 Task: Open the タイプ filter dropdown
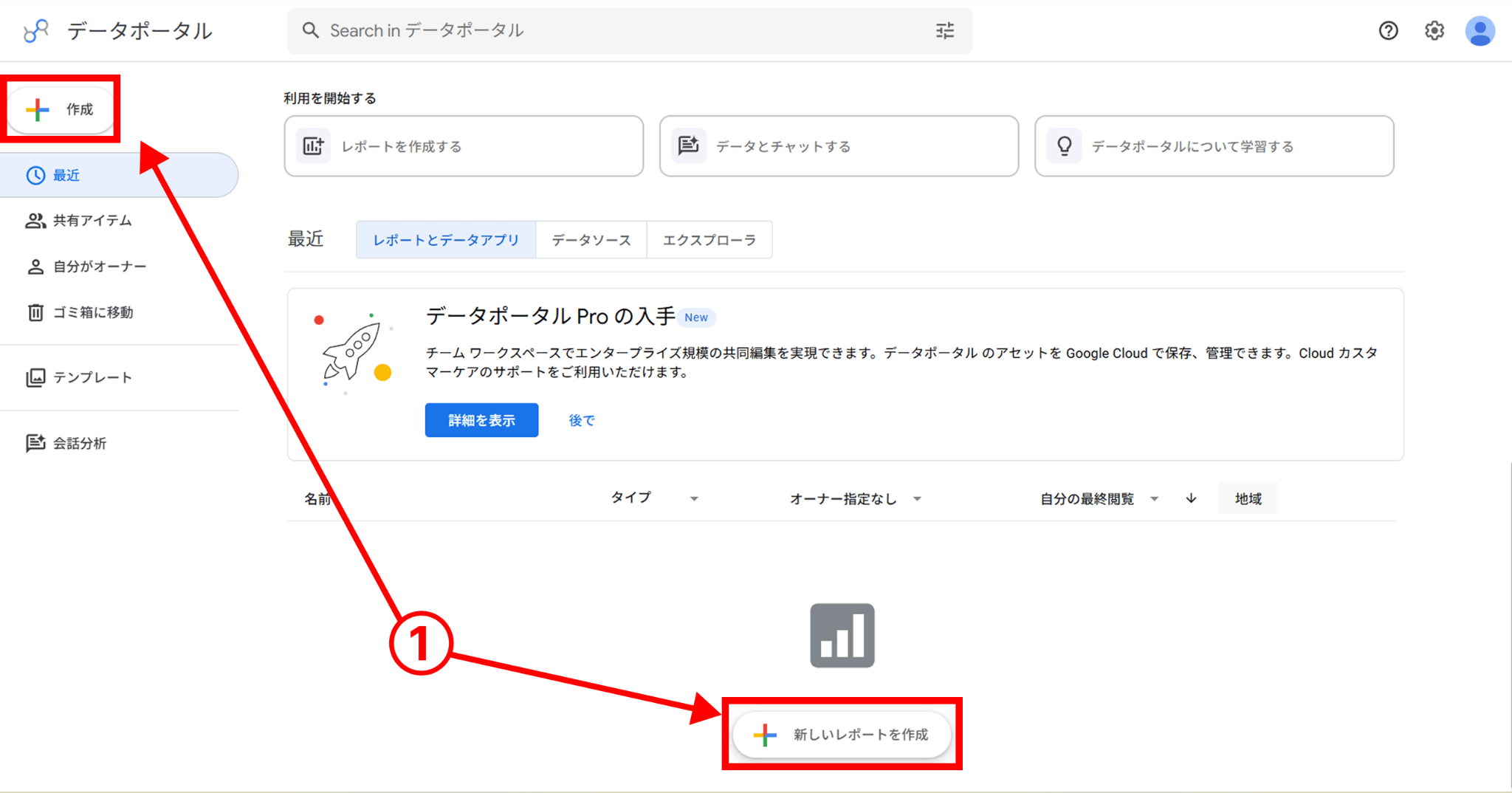(654, 498)
